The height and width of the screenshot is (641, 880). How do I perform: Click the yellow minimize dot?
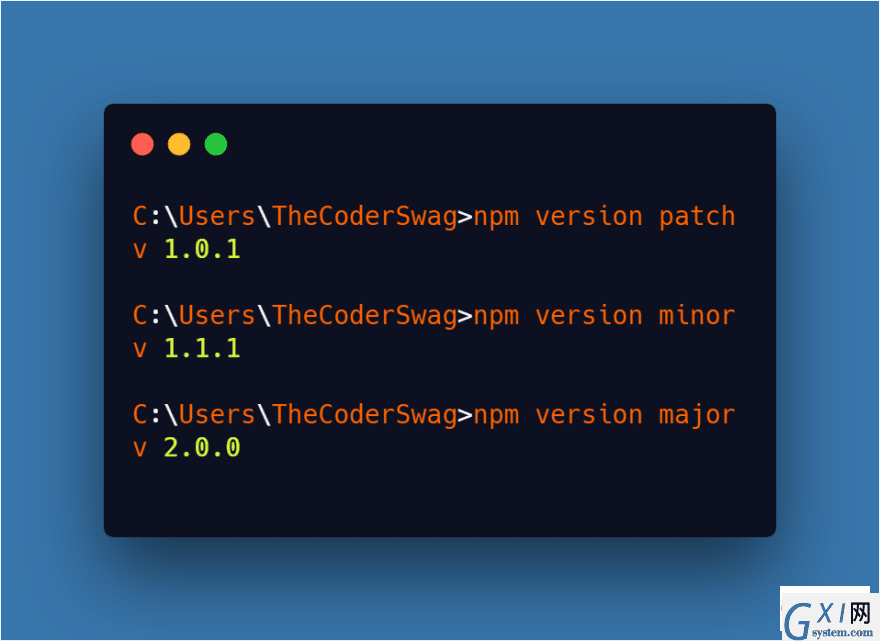coord(179,144)
